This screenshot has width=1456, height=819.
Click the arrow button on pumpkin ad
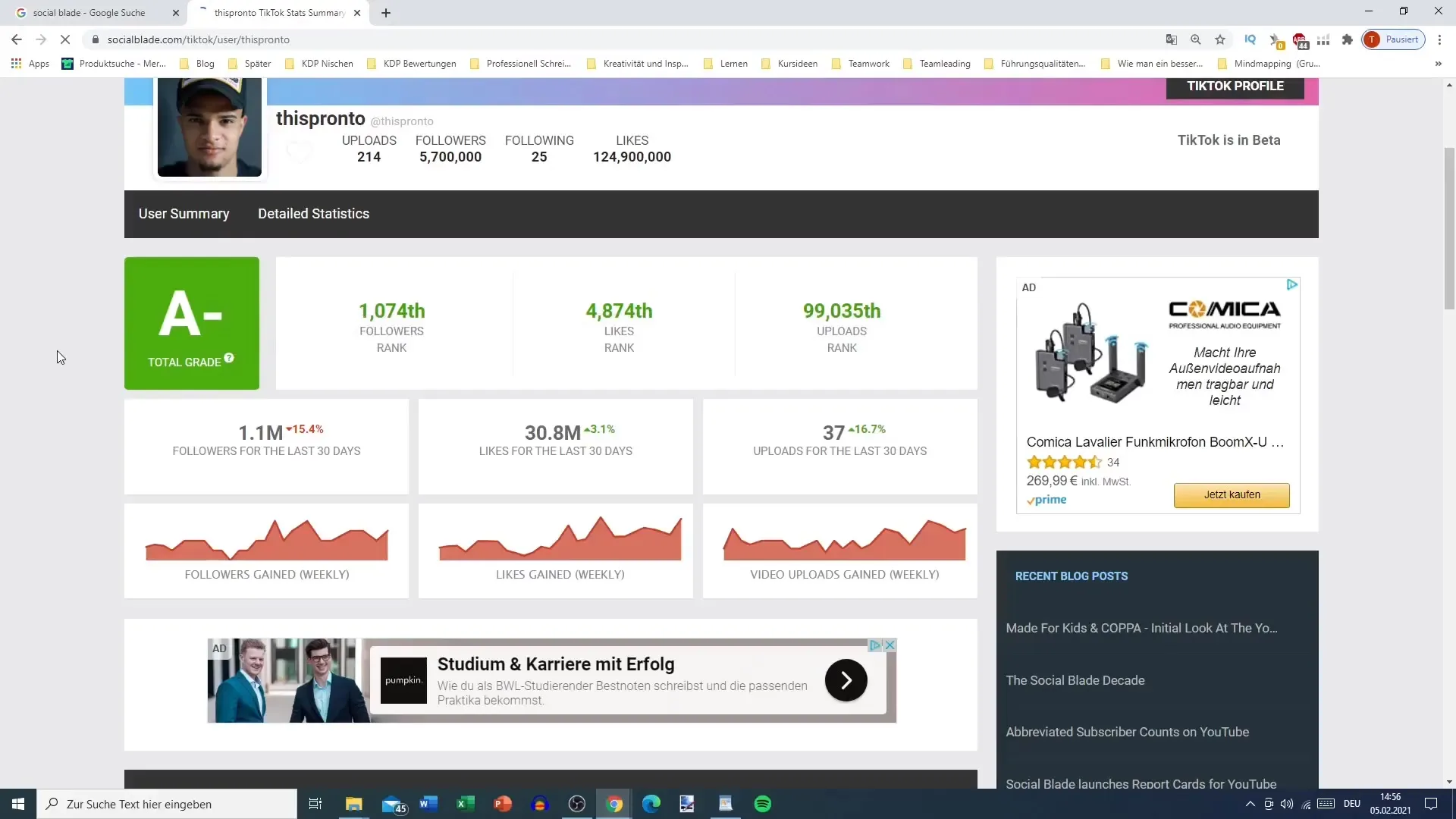coord(846,680)
